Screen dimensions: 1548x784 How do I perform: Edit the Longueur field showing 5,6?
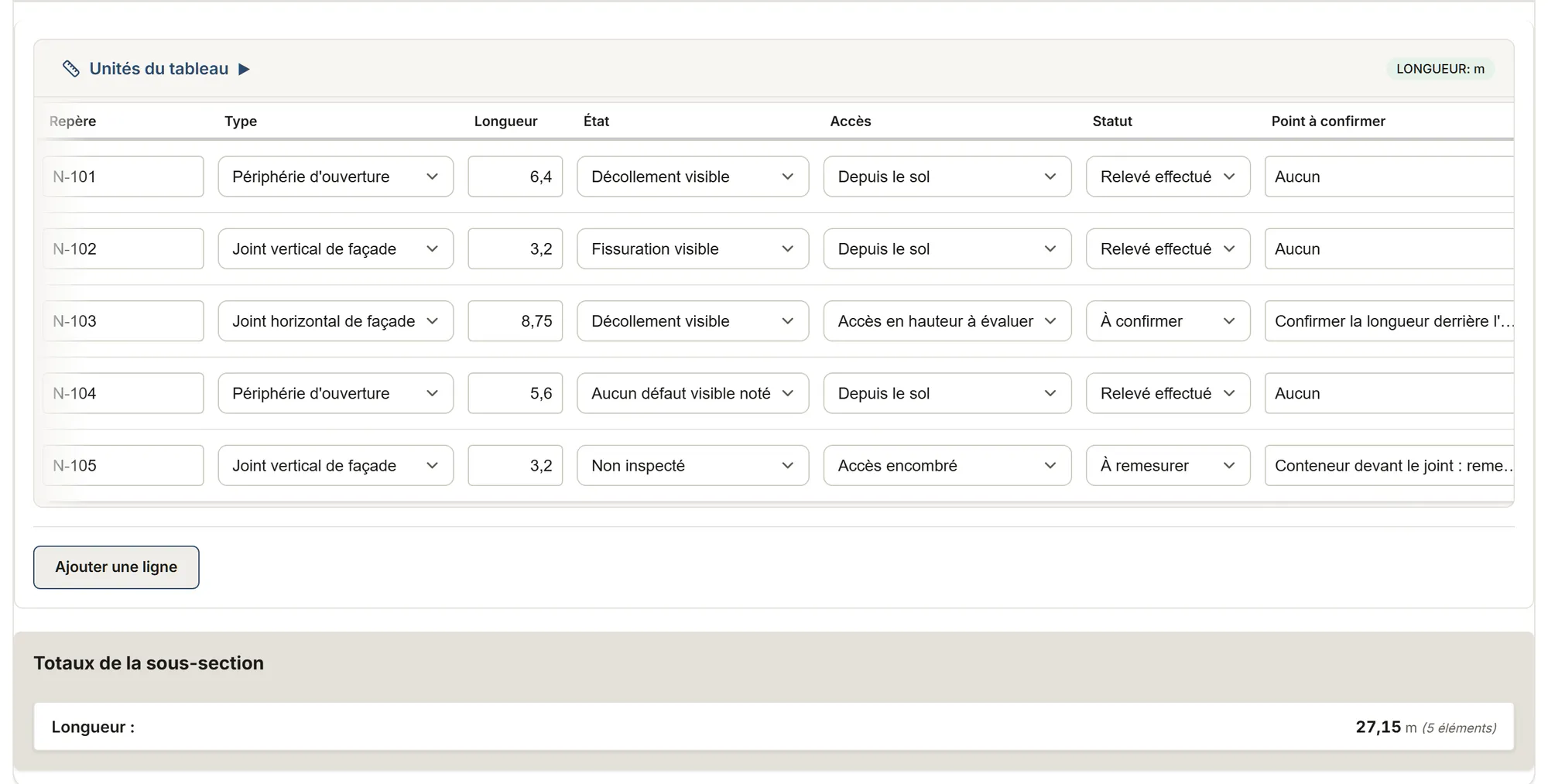515,393
